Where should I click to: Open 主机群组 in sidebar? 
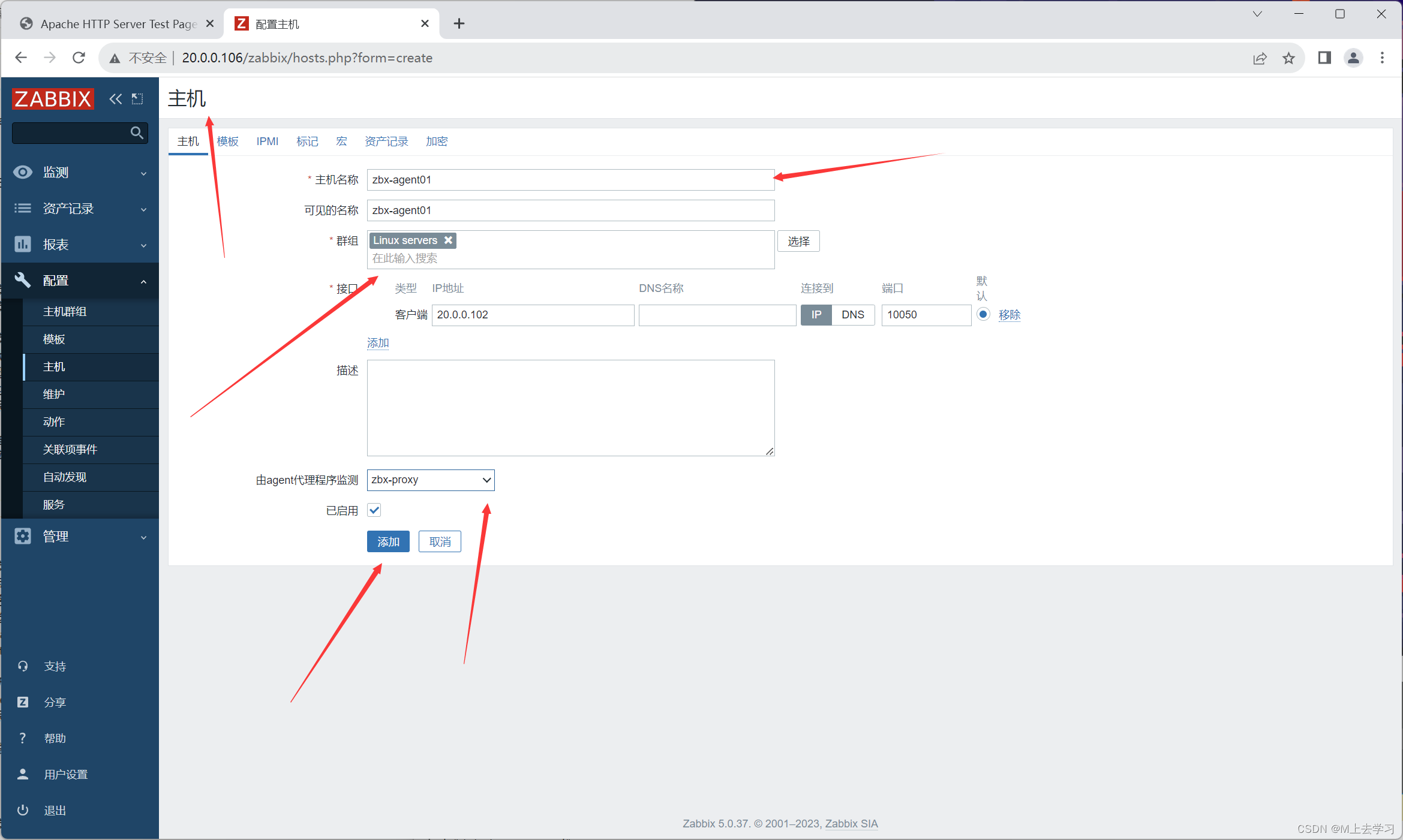click(91, 312)
